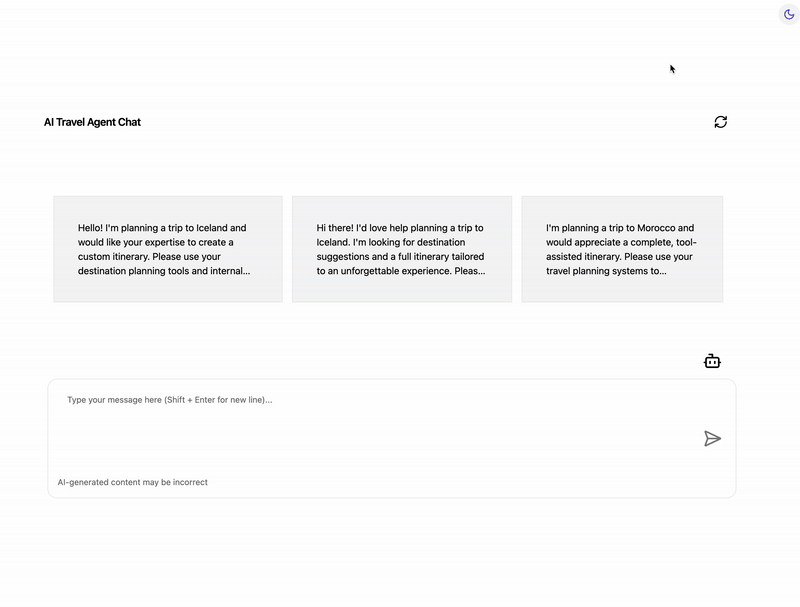Open the robot agent icon above input

tap(712, 361)
